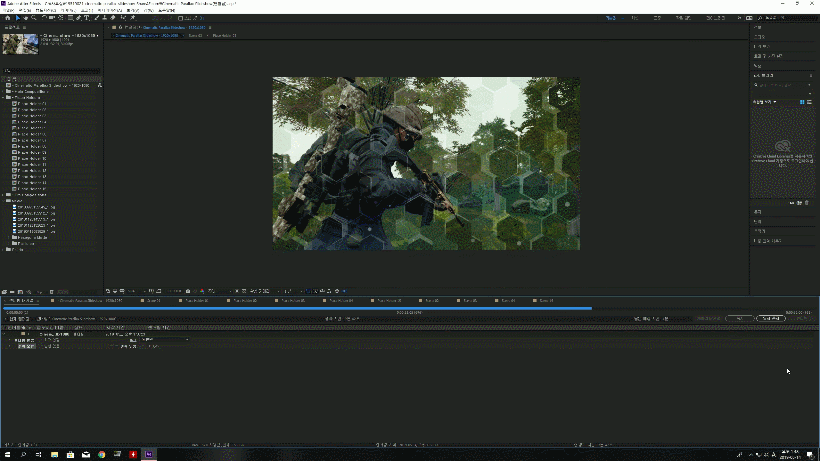Expand the first render queue item's triangle
The height and width of the screenshot is (461, 820).
5,332
